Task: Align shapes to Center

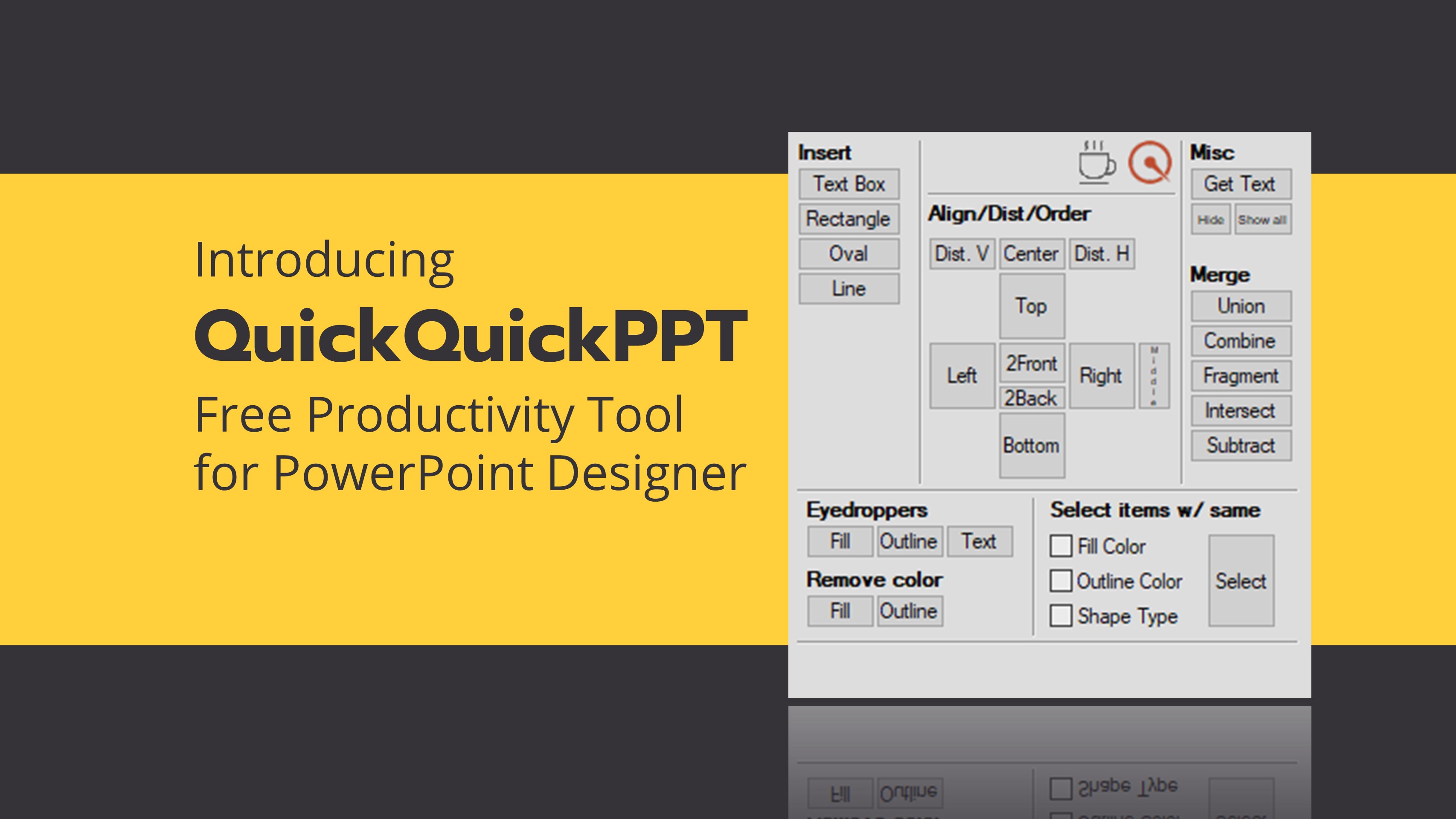Action: (1031, 254)
